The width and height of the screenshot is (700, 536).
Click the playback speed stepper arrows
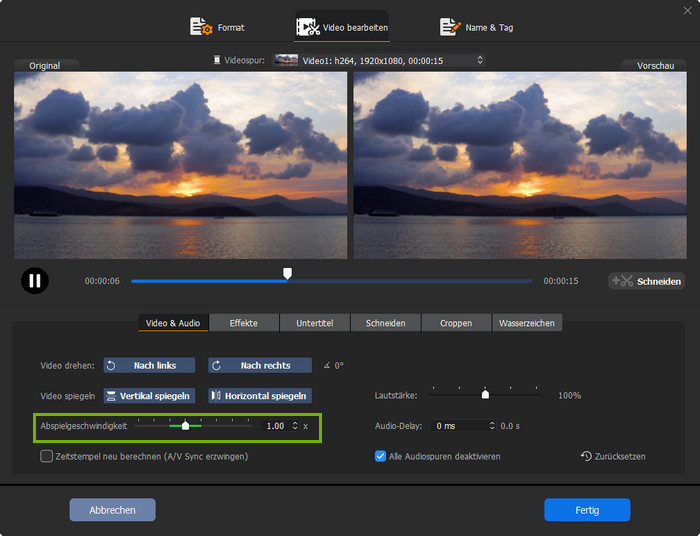coord(295,426)
